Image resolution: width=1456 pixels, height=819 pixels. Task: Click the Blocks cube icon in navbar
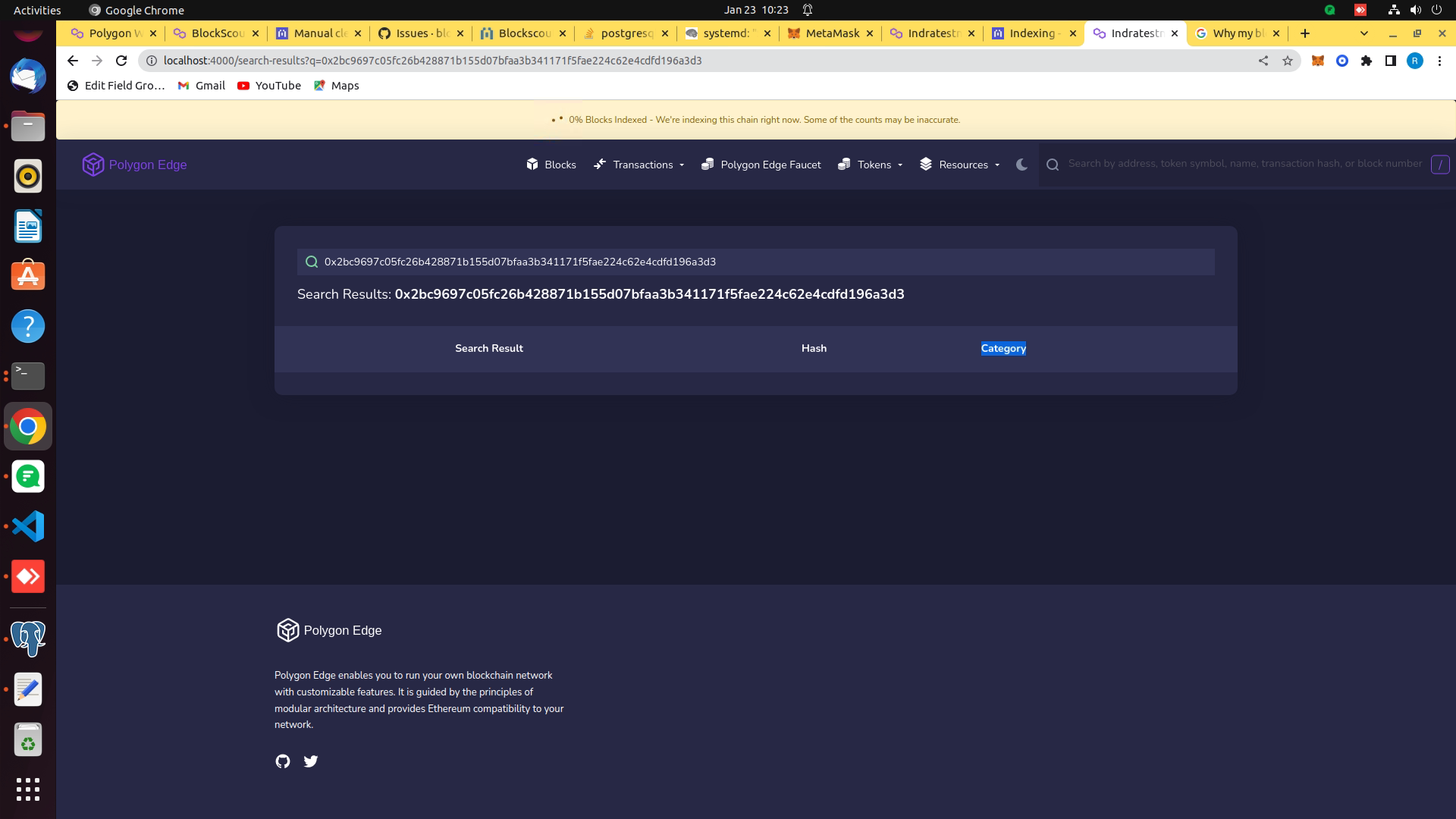coord(532,165)
